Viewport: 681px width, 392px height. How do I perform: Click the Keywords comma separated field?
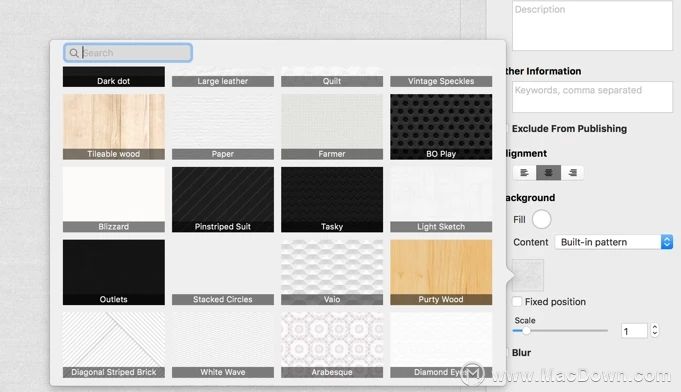[x=592, y=97]
